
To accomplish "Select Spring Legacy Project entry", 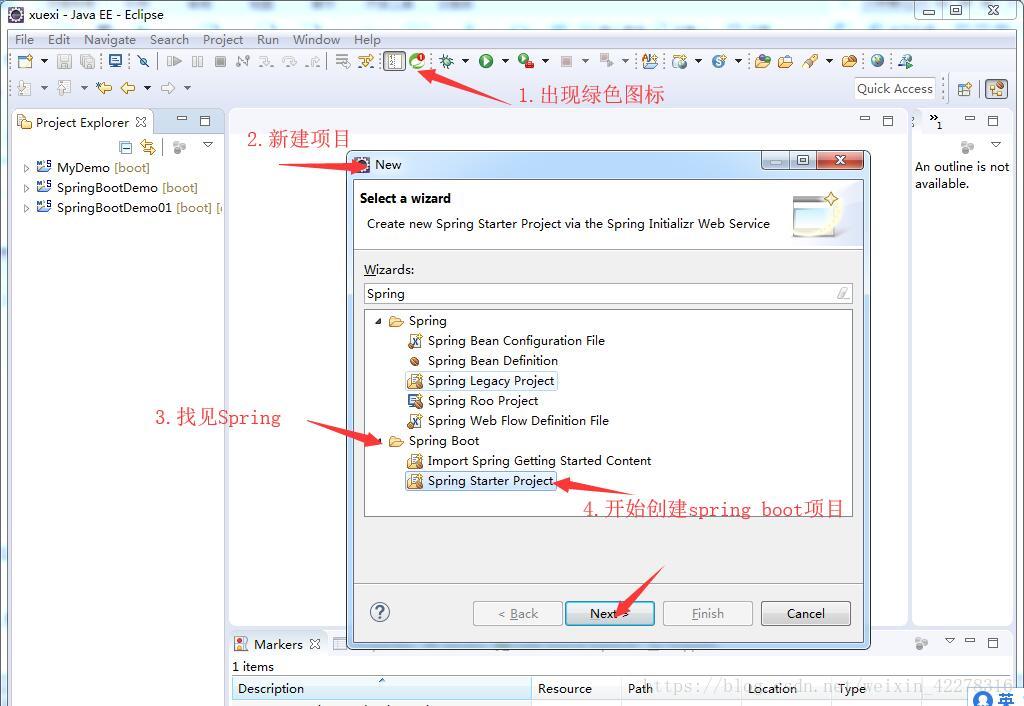I will click(481, 381).
